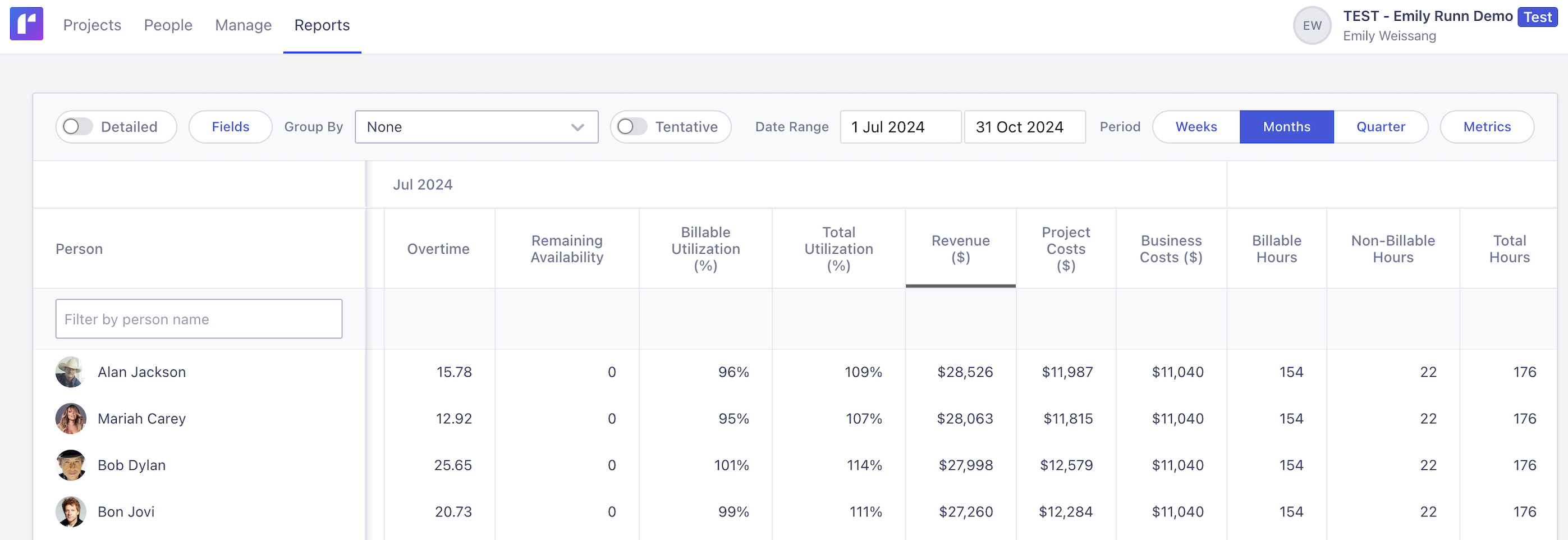Open the EW user avatar menu
Viewport: 1568px width, 540px height.
coord(1311,26)
